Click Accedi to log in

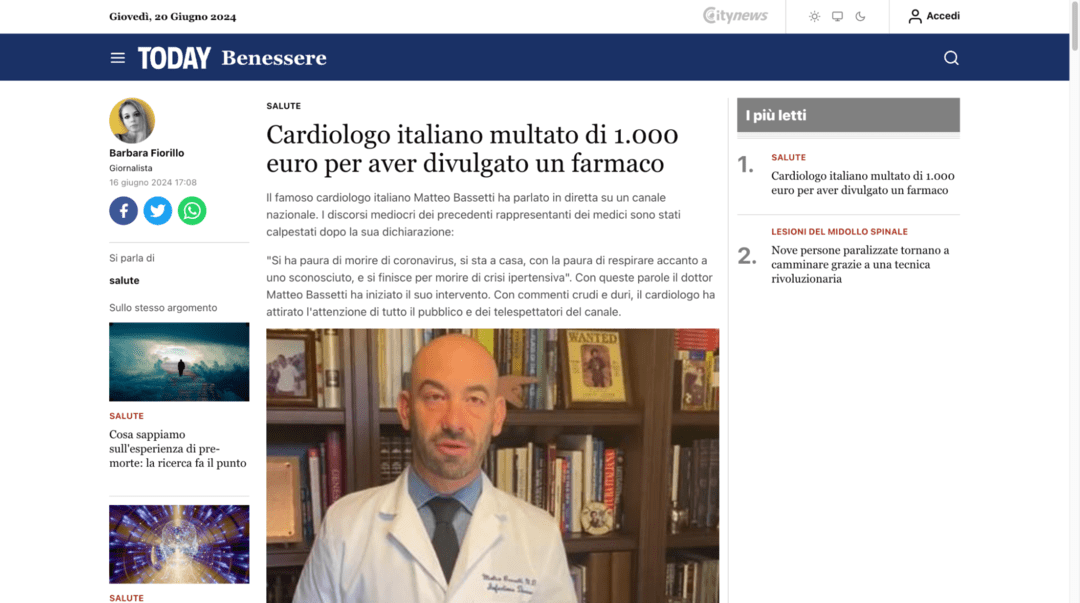[934, 16]
